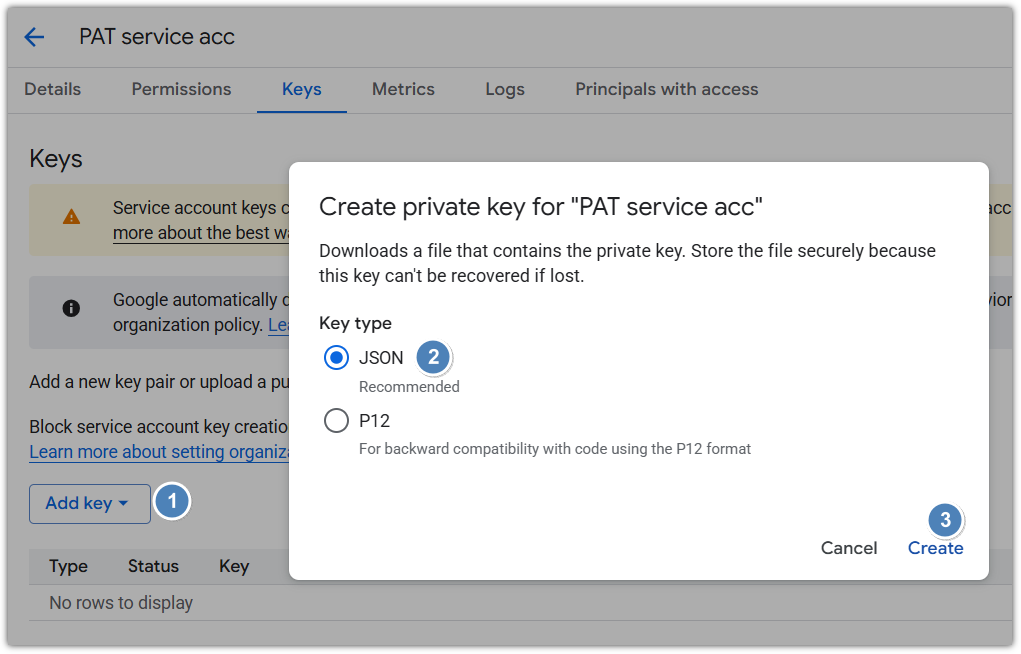Click the numbered badge 3 above Create
The width and height of the screenshot is (1021, 654).
point(945,520)
